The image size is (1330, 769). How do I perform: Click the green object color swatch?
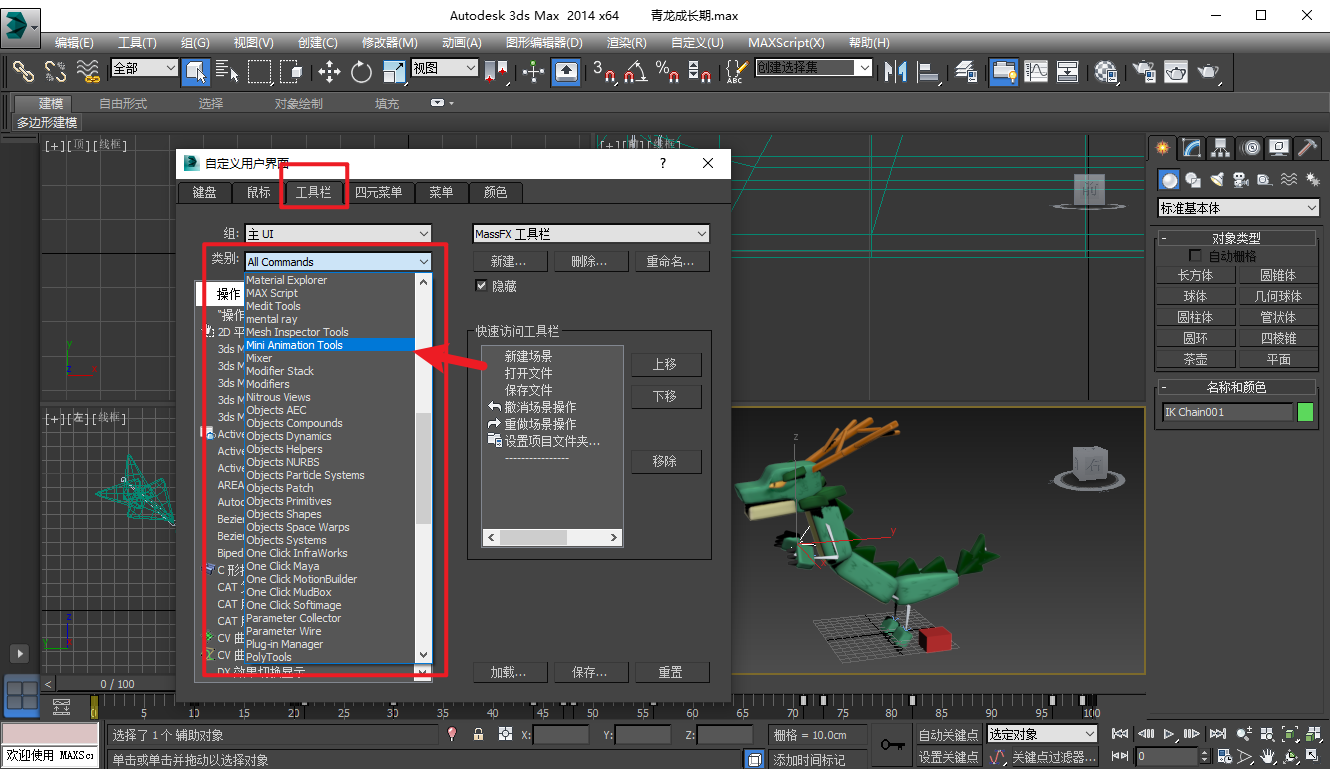point(1305,412)
